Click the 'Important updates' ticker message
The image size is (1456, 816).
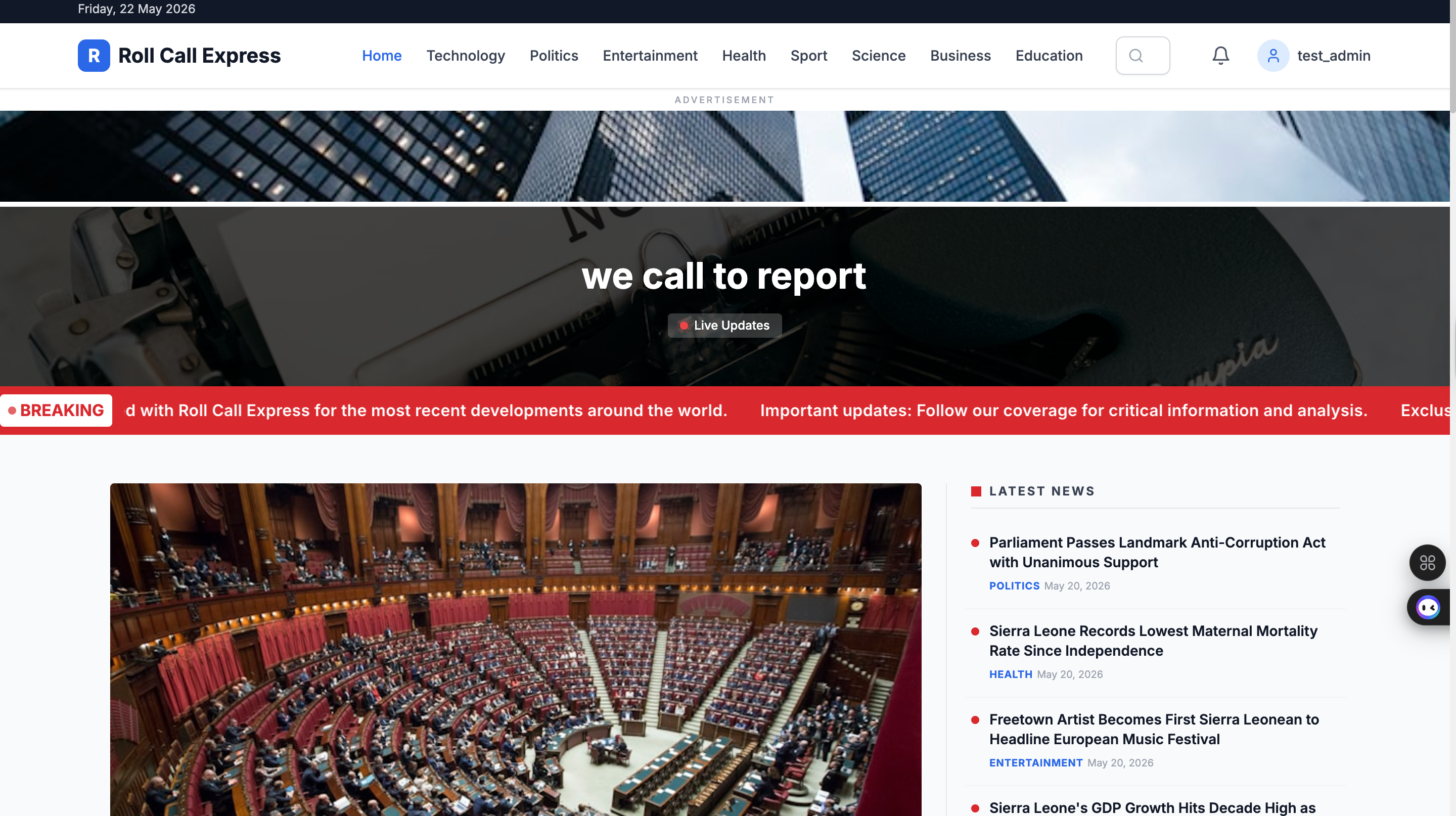tap(1064, 410)
